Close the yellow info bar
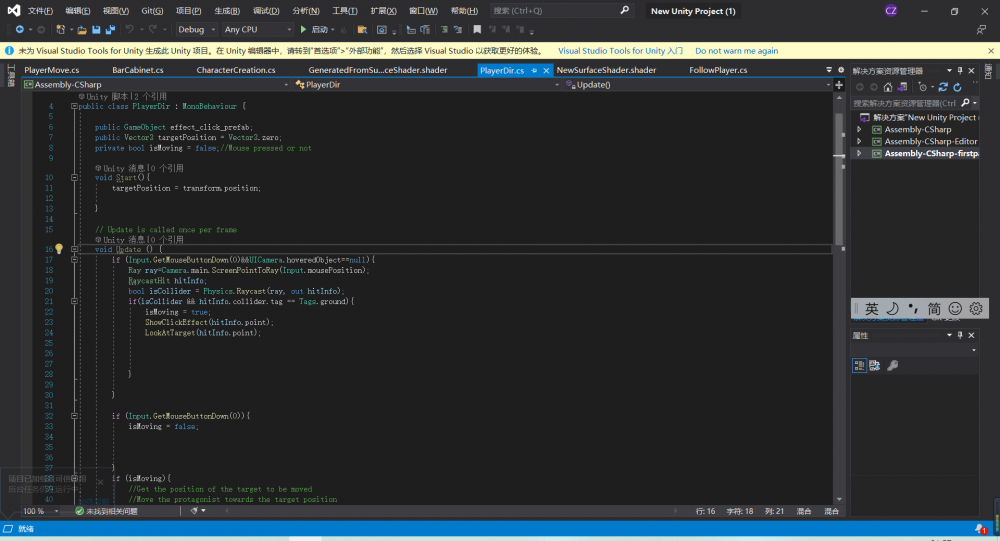 [990, 51]
